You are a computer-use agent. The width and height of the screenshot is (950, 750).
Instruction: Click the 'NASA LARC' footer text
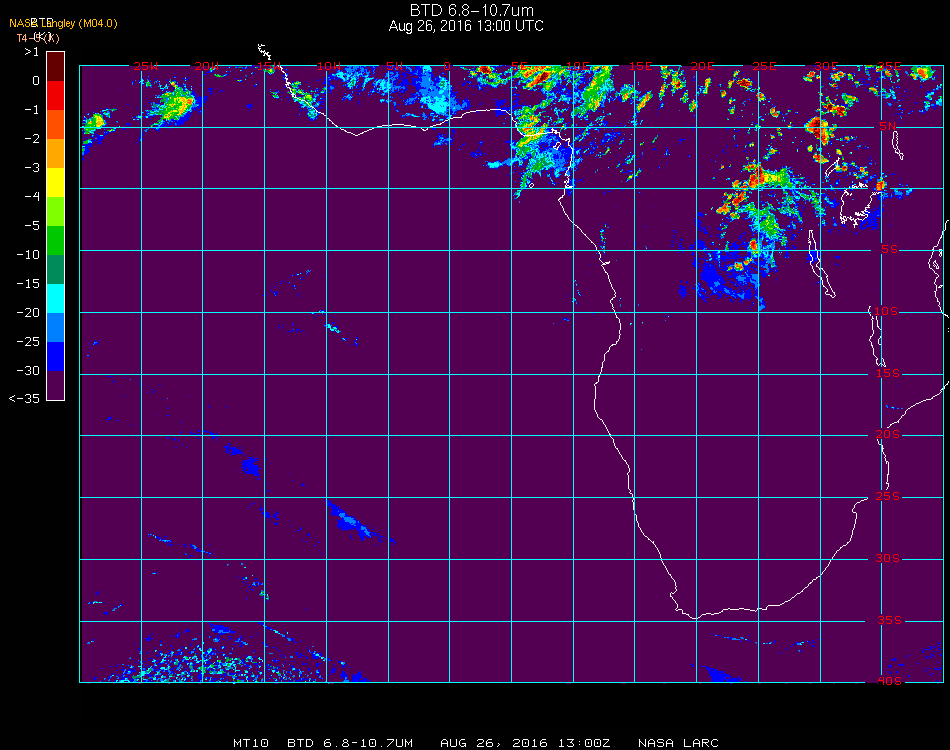[678, 743]
